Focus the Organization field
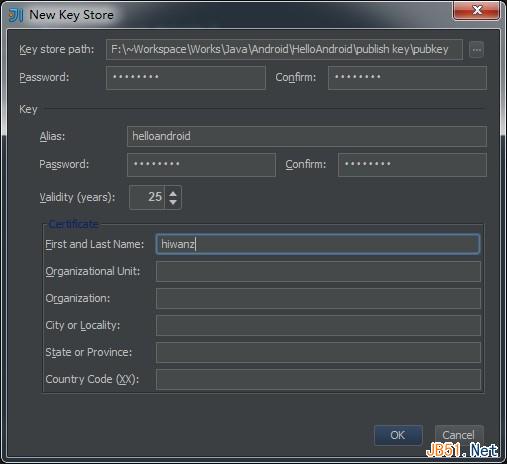This screenshot has width=507, height=464. 318,298
